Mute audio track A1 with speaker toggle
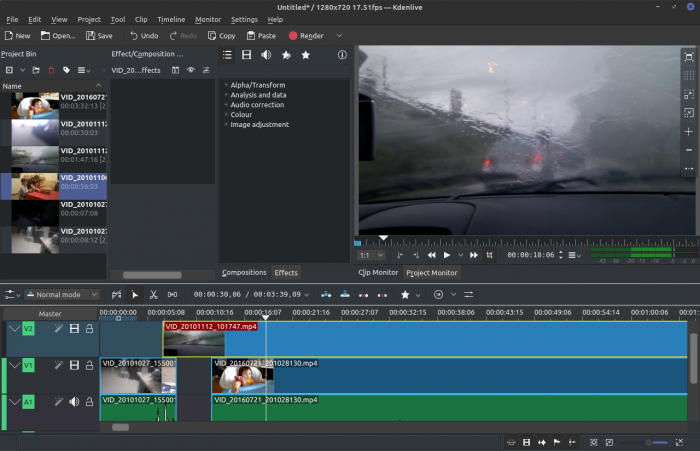This screenshot has height=451, width=700. (74, 402)
